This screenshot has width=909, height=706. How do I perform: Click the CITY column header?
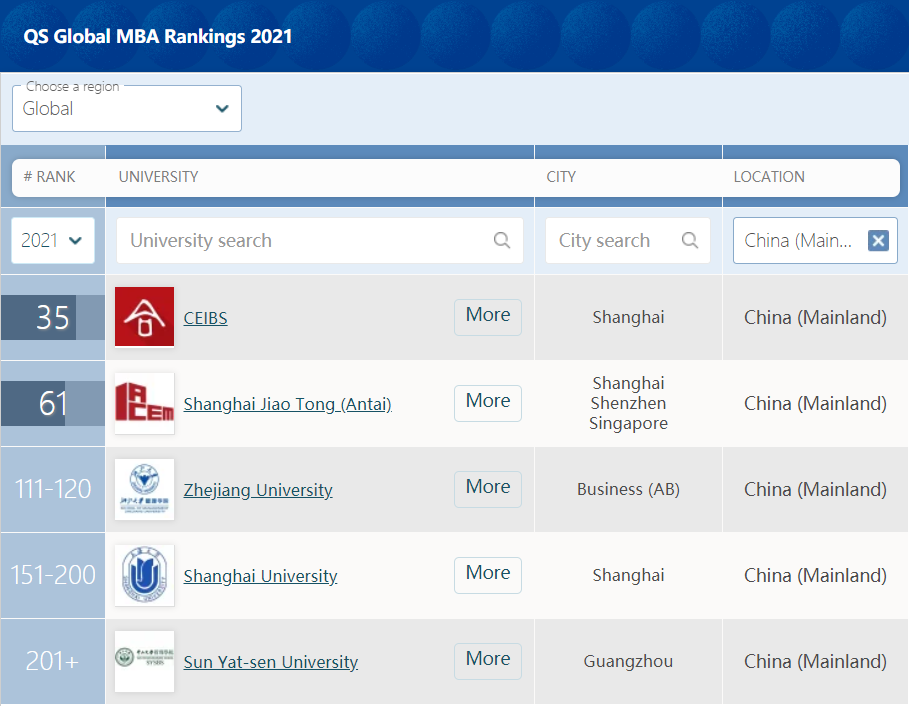pyautogui.click(x=561, y=177)
